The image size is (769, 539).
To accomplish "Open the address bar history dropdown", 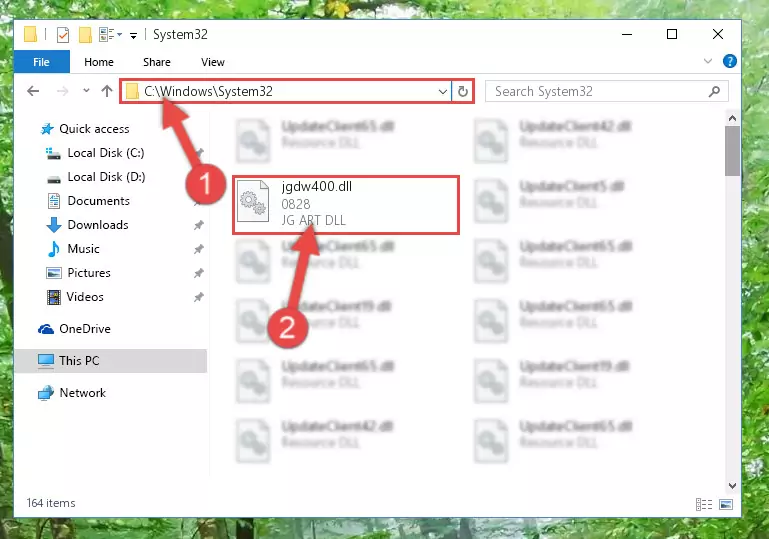I will [442, 92].
